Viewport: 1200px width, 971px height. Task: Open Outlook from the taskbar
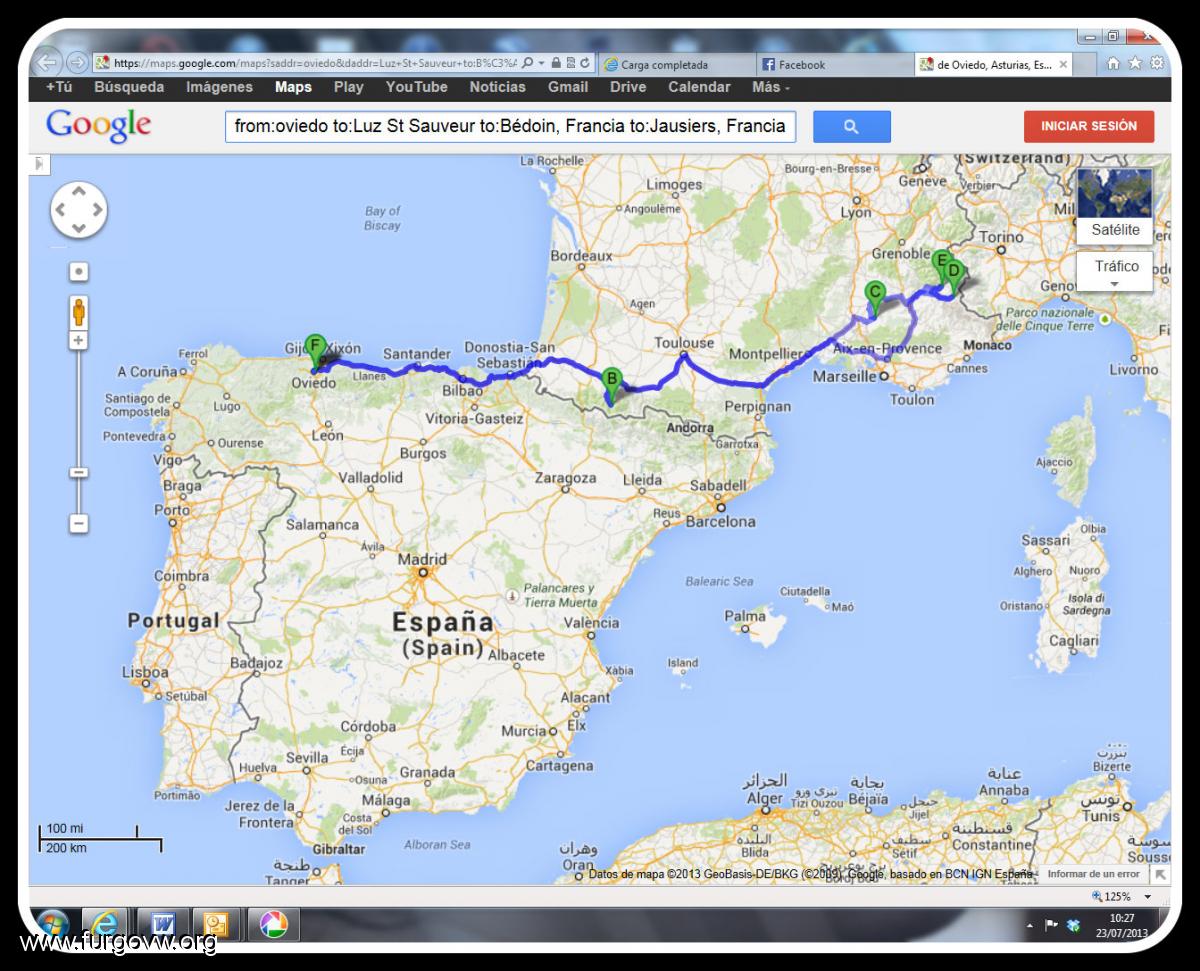tap(215, 924)
